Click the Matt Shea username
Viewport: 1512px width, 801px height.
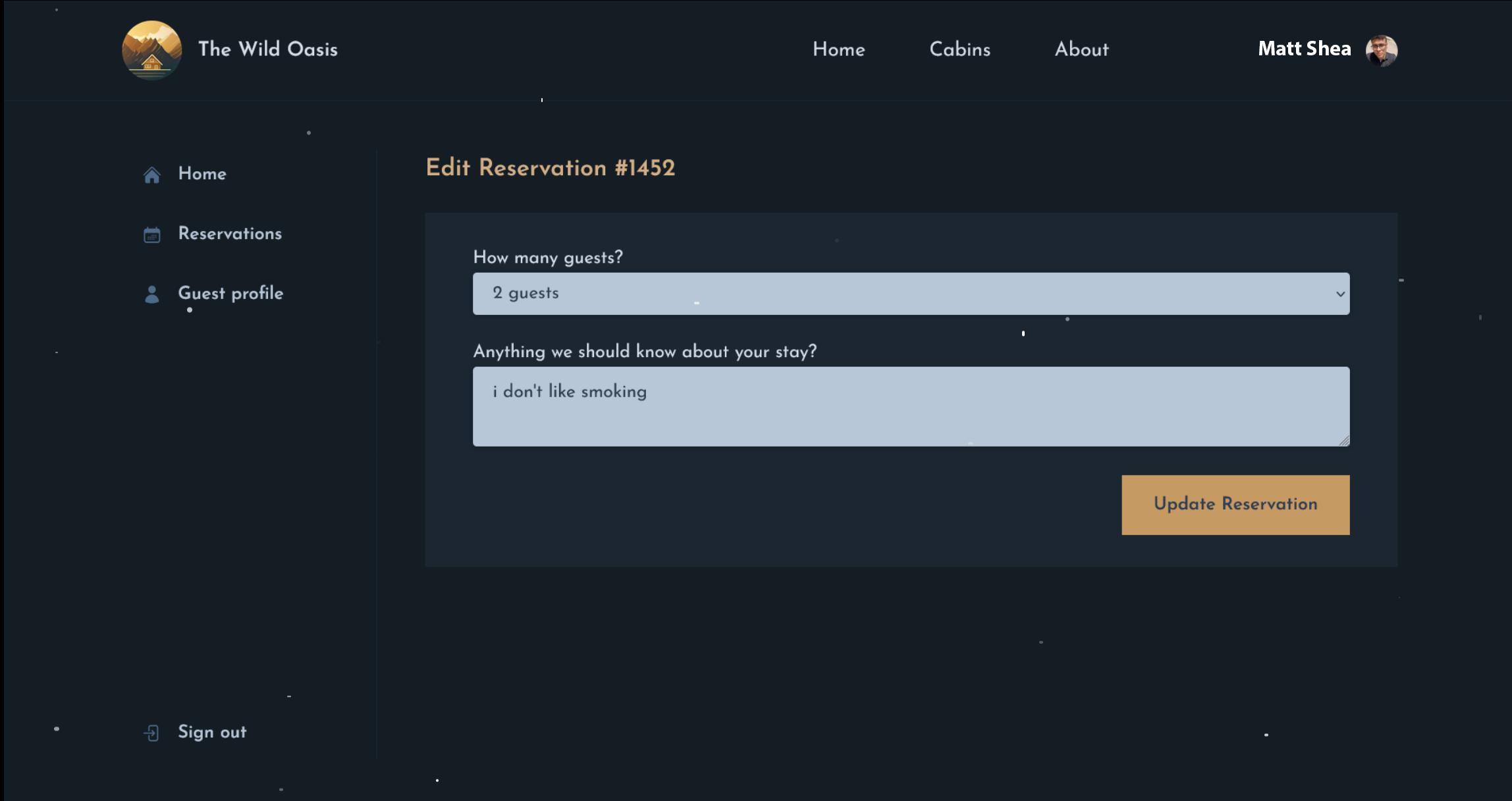tap(1304, 49)
